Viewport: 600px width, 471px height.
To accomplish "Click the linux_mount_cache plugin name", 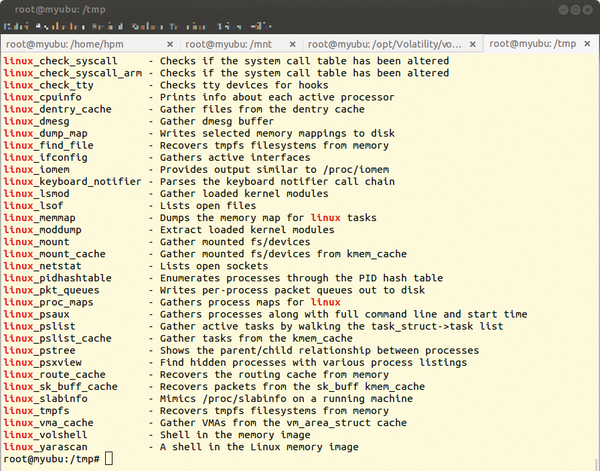I will click(x=54, y=254).
